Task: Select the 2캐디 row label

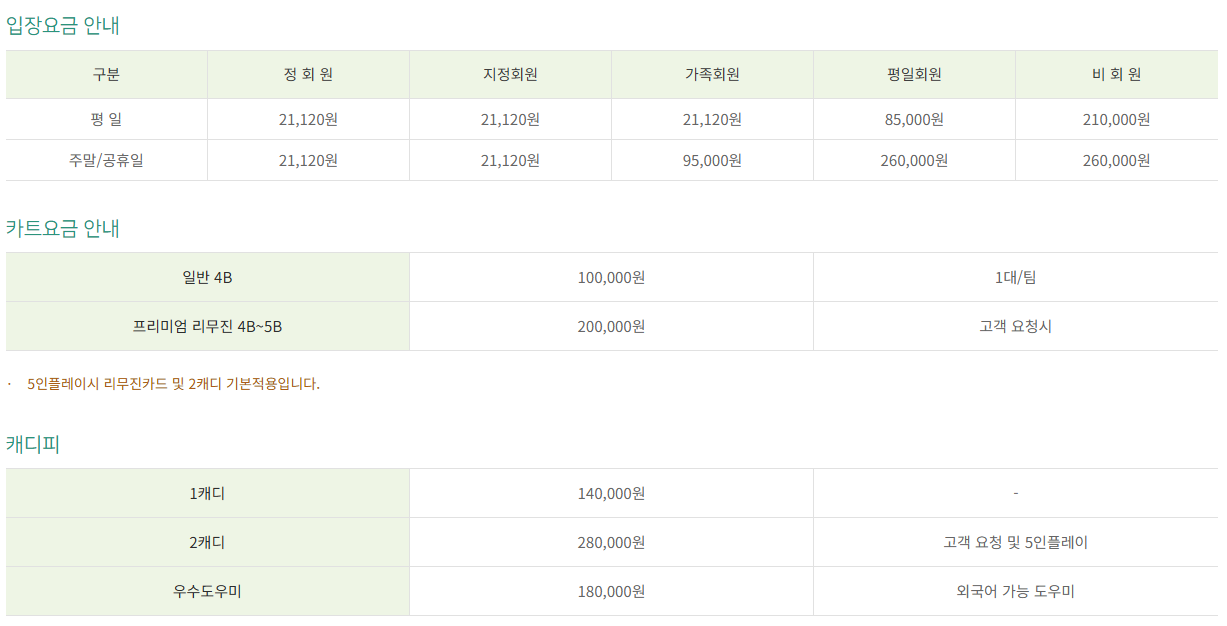Action: coord(207,543)
